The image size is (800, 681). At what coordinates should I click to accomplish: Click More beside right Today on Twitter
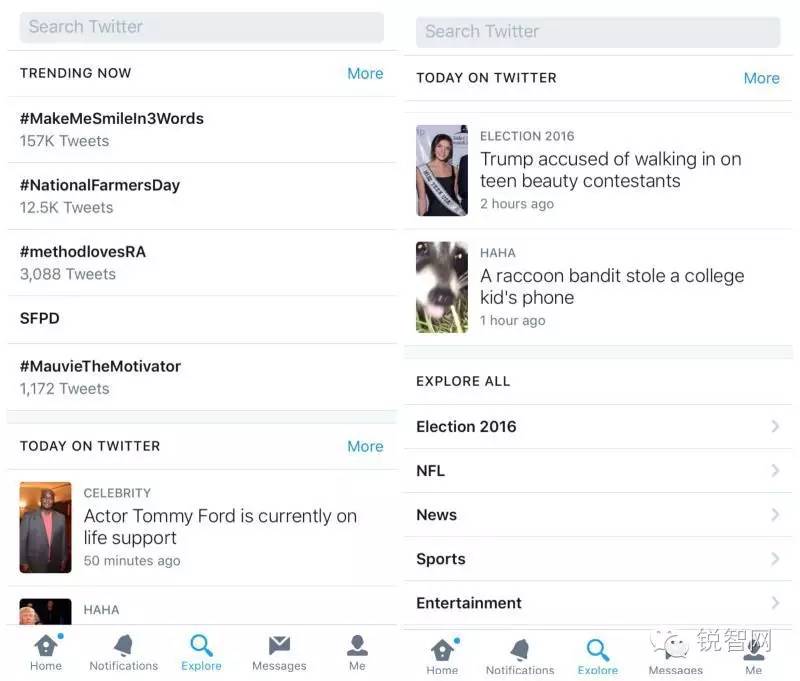tap(761, 78)
